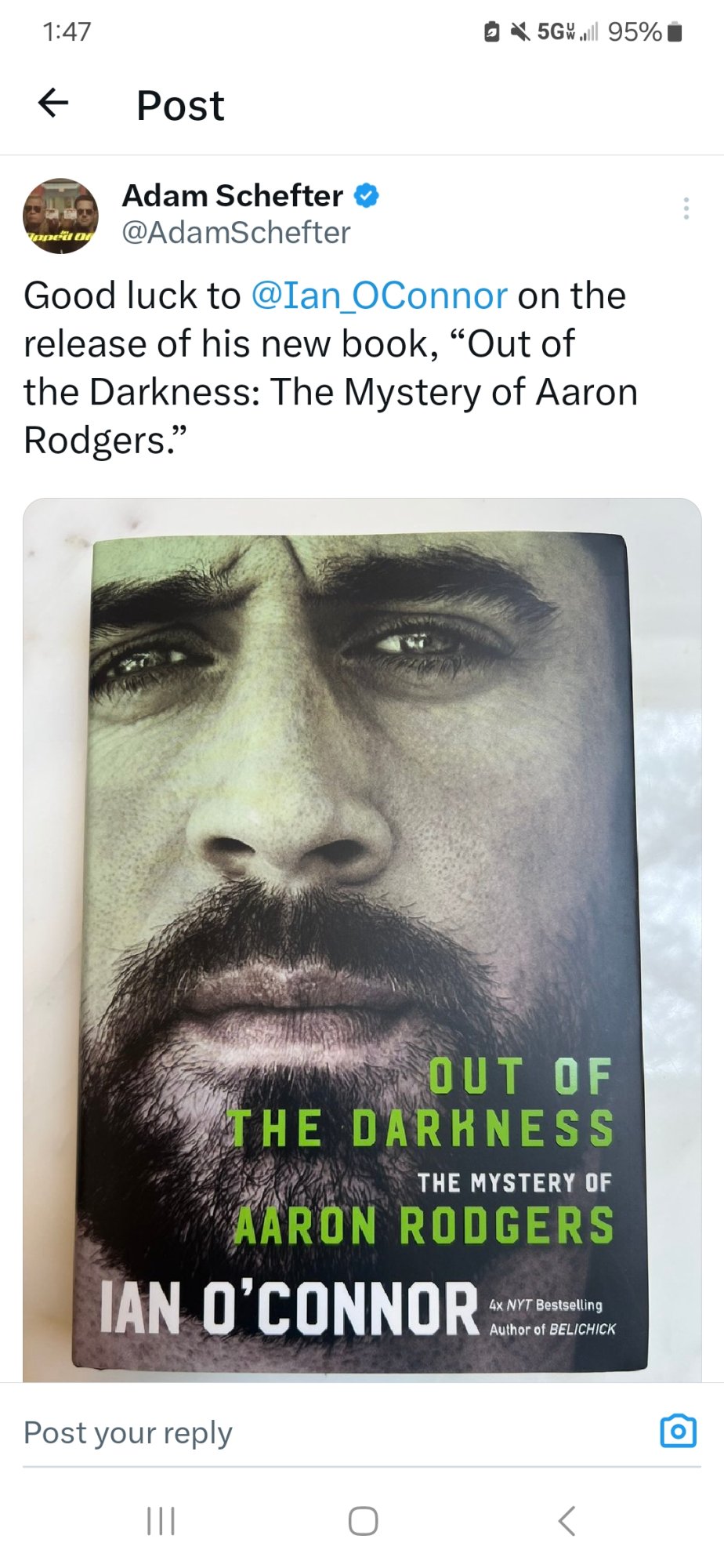Open the three-dot more options menu
The width and height of the screenshot is (724, 1568).
[x=686, y=208]
